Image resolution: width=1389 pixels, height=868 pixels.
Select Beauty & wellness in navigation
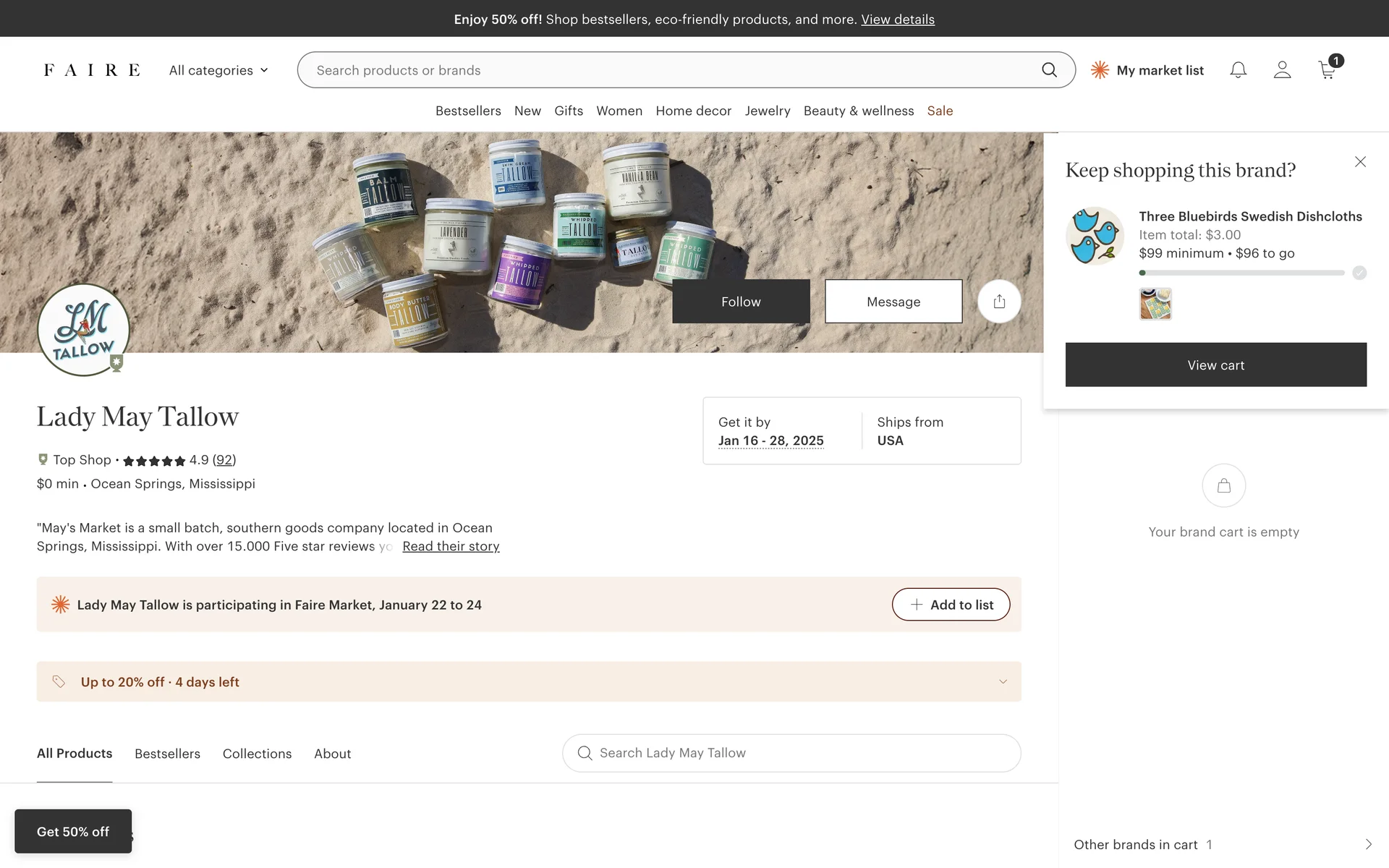pos(858,111)
